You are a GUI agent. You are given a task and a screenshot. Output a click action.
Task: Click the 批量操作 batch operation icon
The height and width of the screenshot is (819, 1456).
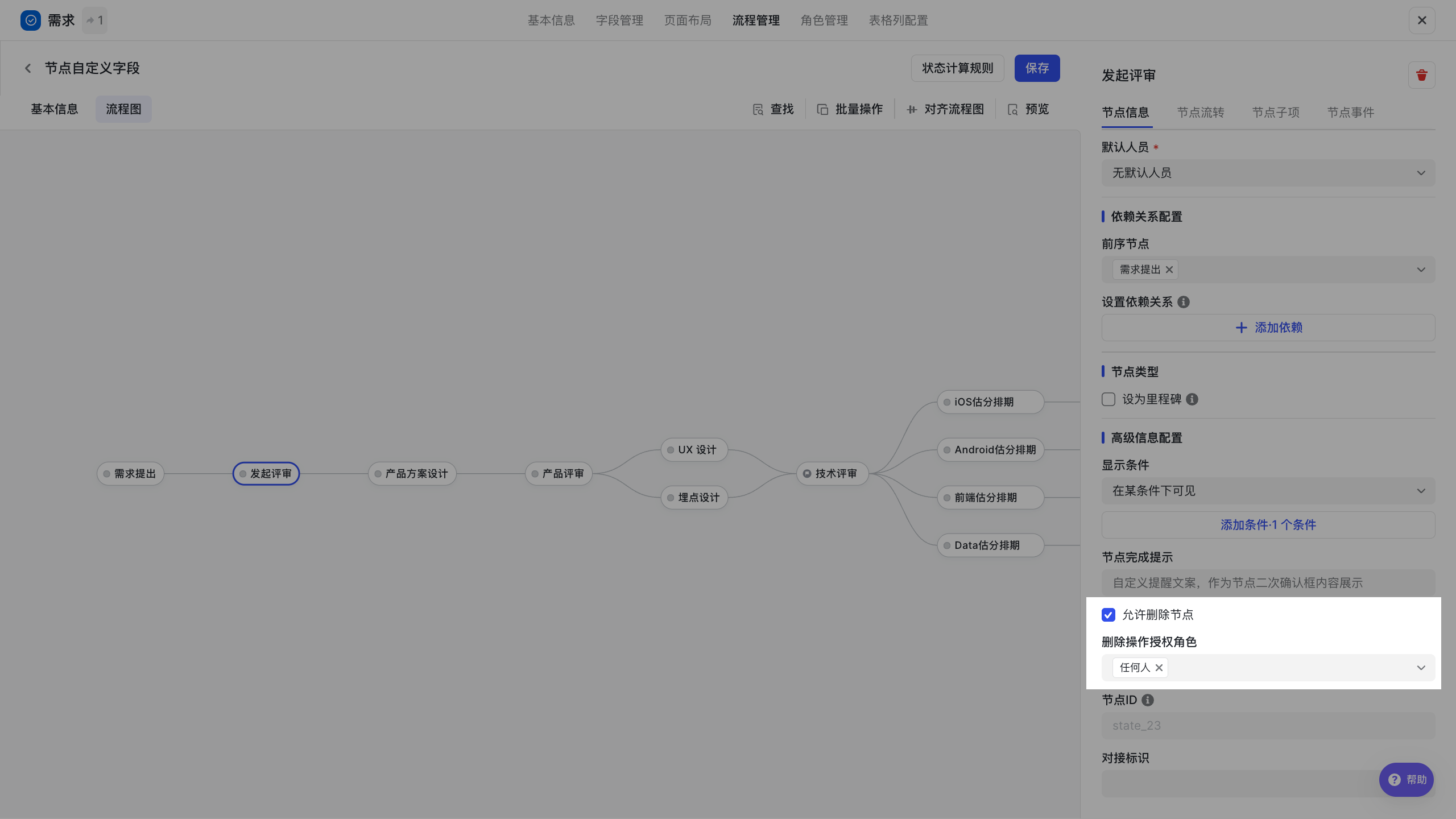tap(822, 109)
